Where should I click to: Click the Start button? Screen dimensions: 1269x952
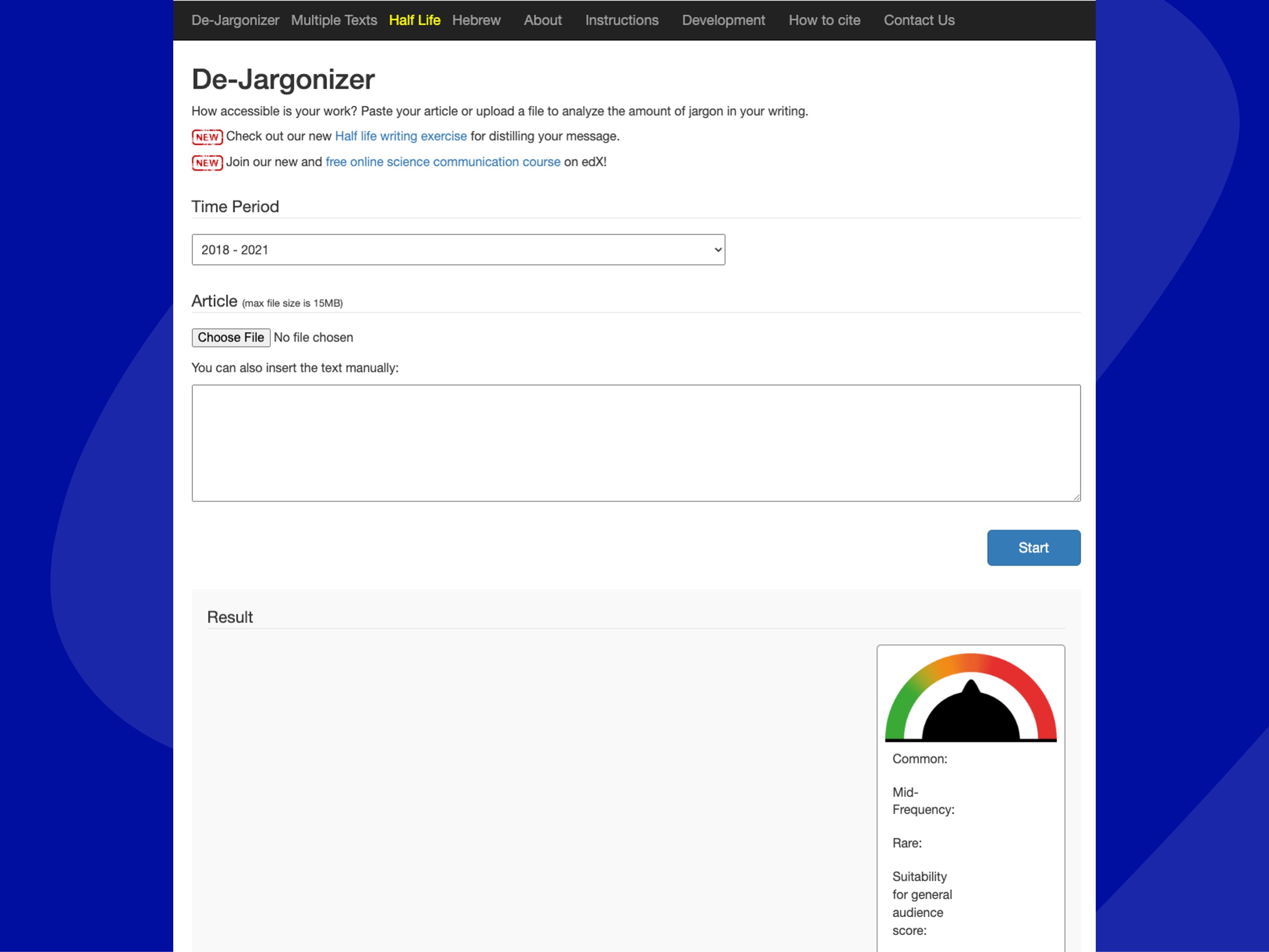1033,547
